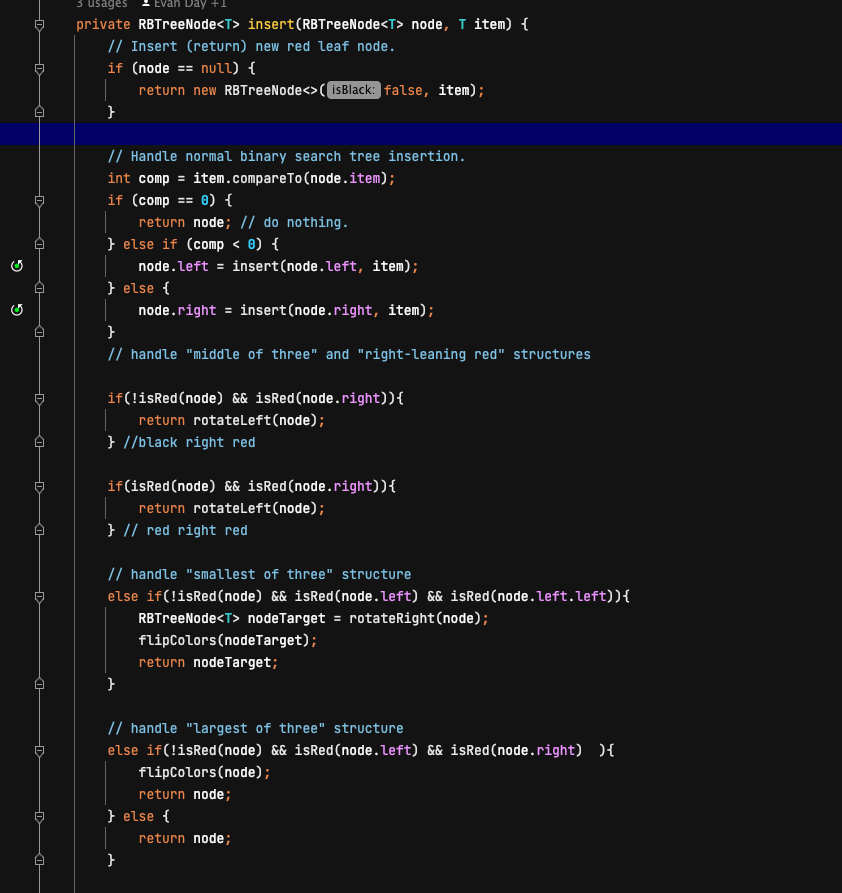The width and height of the screenshot is (842, 893).
Task: Collapse the 'else if (comp < 0)' block
Action: click(39, 245)
